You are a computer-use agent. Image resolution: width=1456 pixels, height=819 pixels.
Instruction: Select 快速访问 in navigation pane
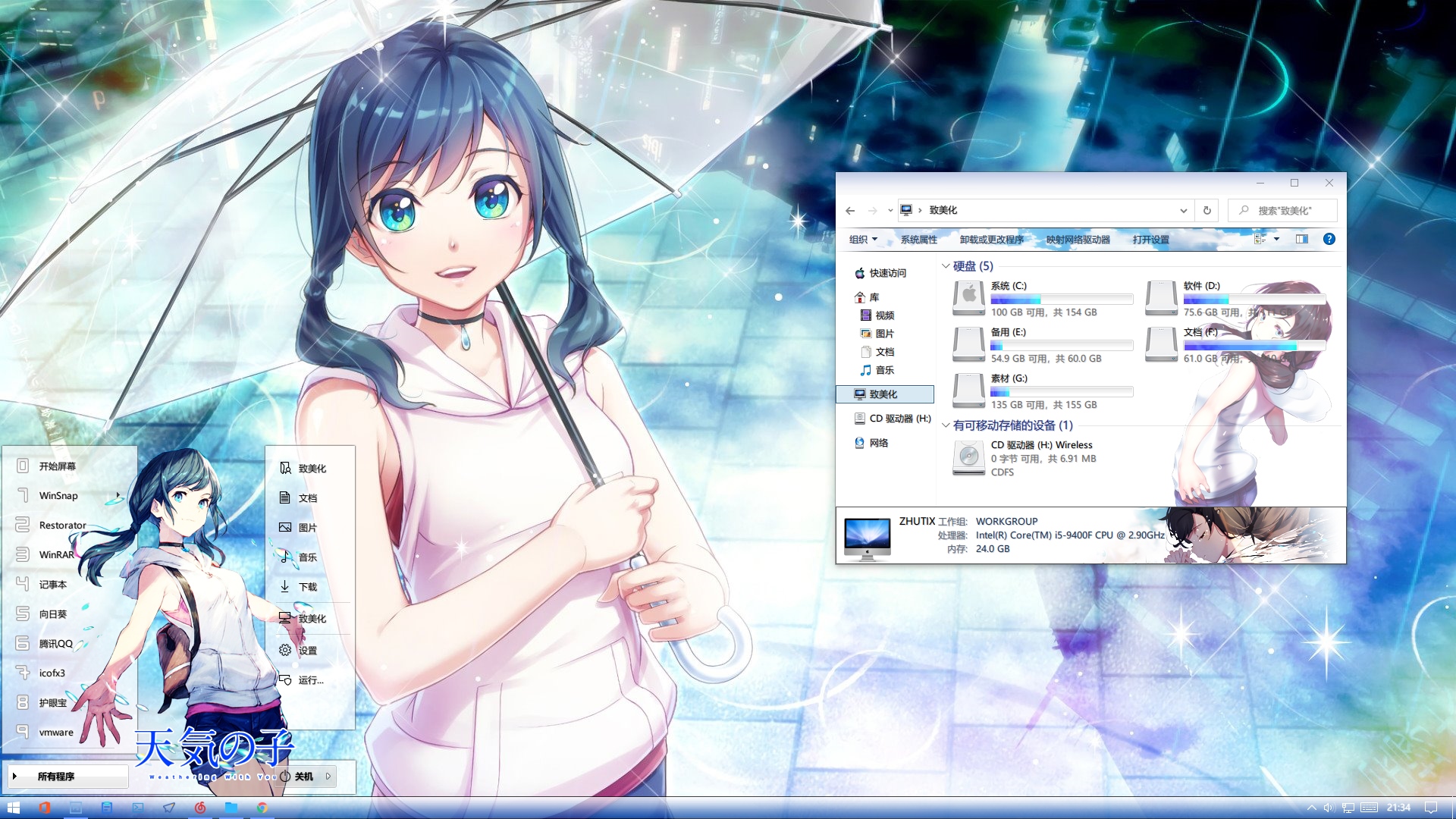(886, 273)
